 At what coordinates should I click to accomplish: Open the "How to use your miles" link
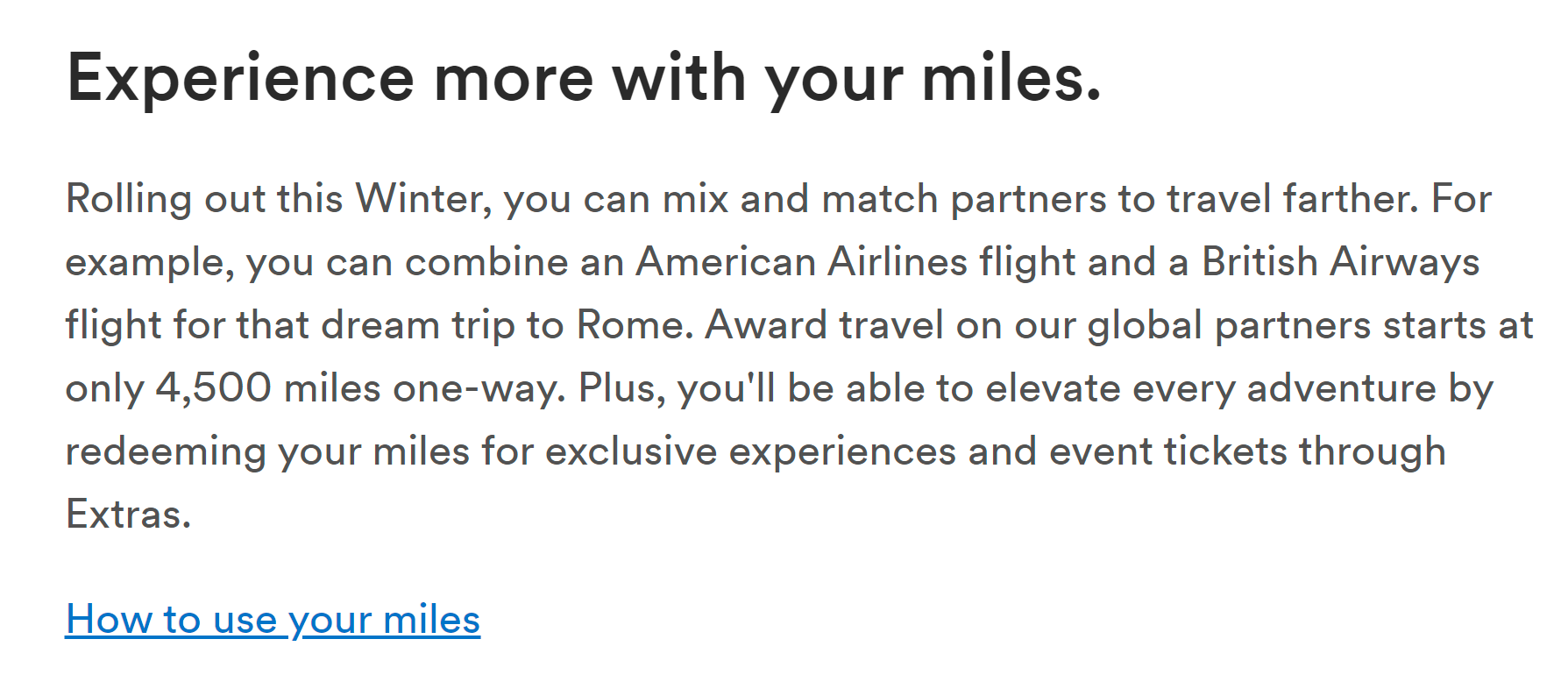[x=273, y=620]
